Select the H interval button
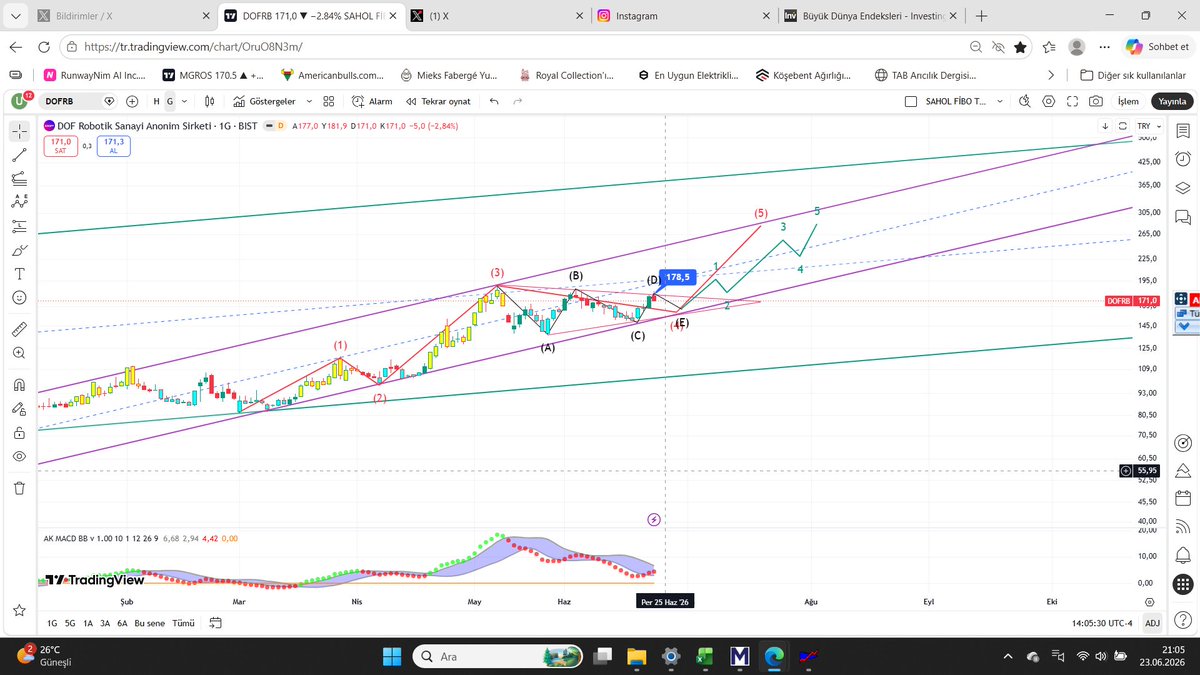Image resolution: width=1200 pixels, height=675 pixels. tap(156, 101)
